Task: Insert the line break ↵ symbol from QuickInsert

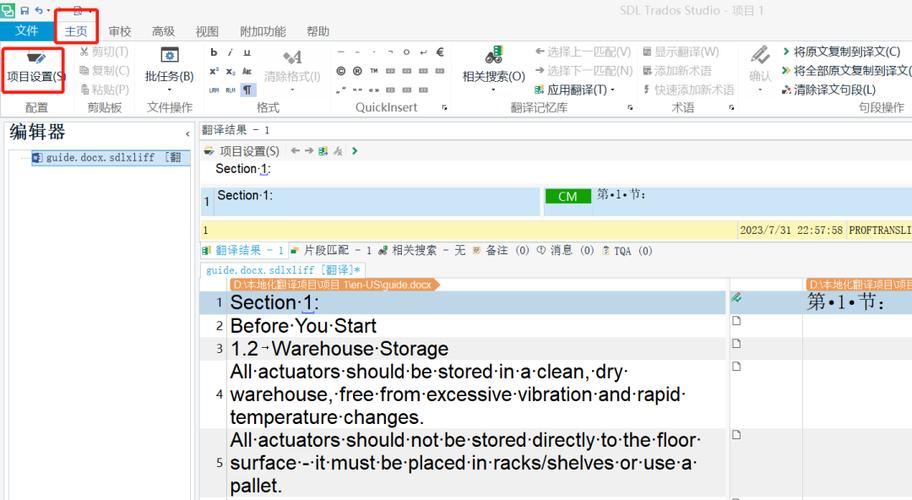Action: tap(423, 52)
